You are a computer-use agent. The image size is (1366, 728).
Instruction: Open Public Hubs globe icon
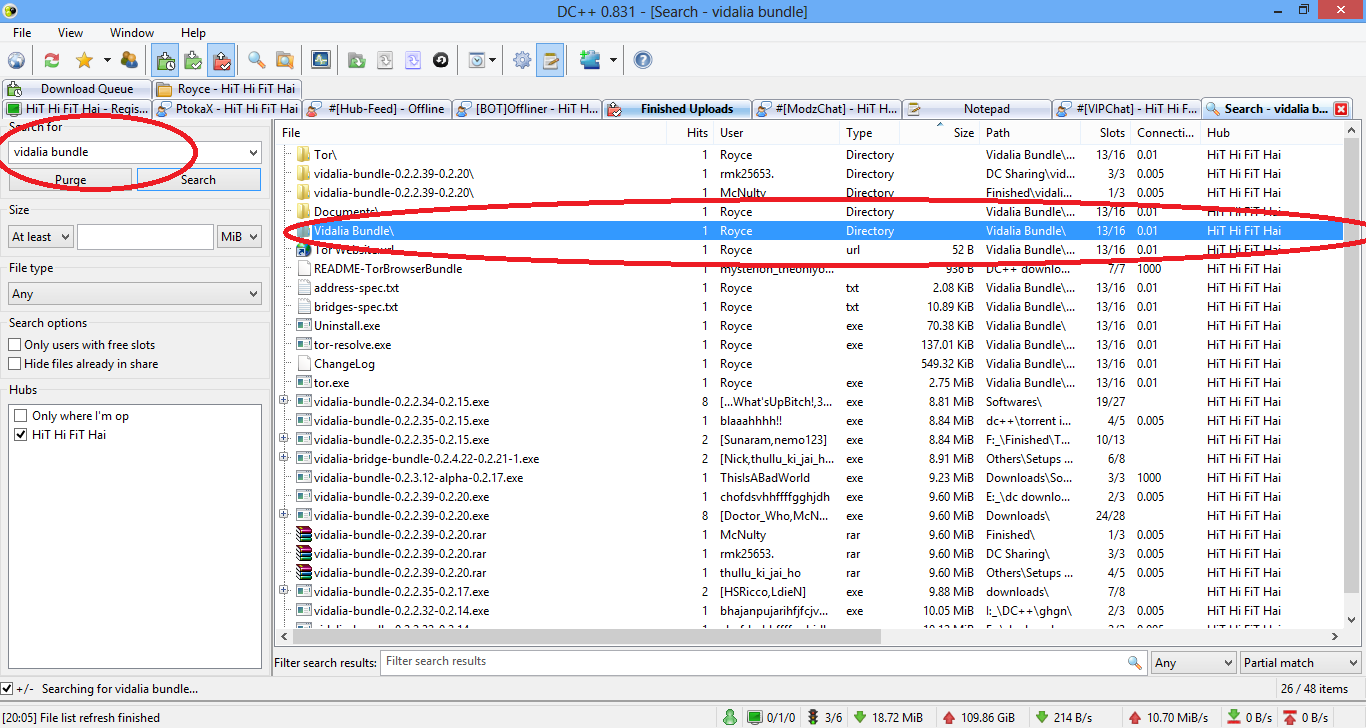point(17,60)
